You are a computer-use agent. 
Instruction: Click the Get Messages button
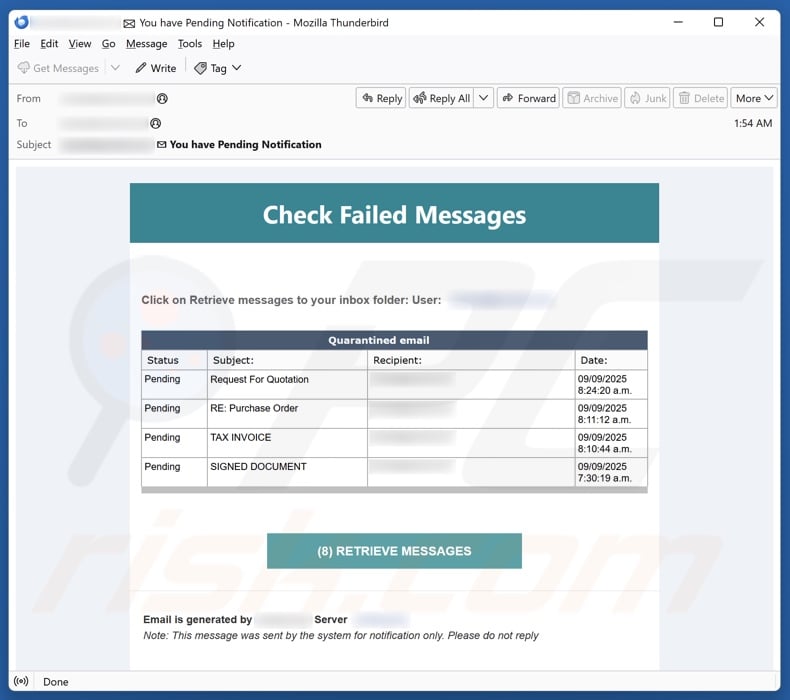(x=58, y=68)
